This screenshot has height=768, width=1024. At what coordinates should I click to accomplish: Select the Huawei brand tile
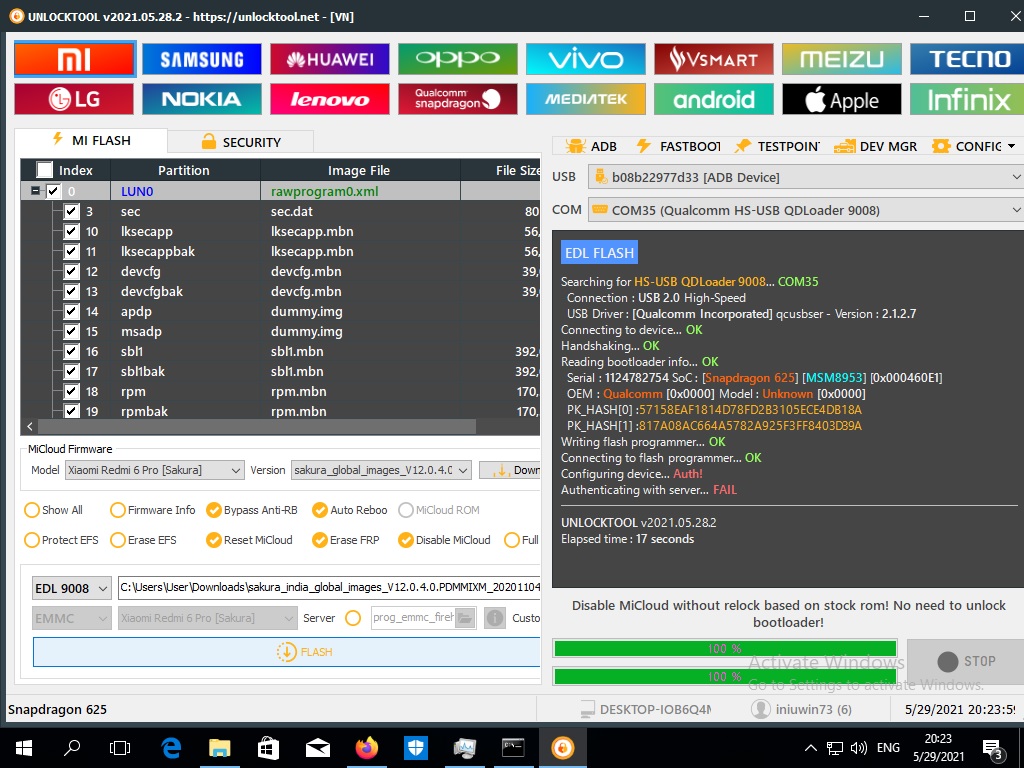tap(330, 59)
